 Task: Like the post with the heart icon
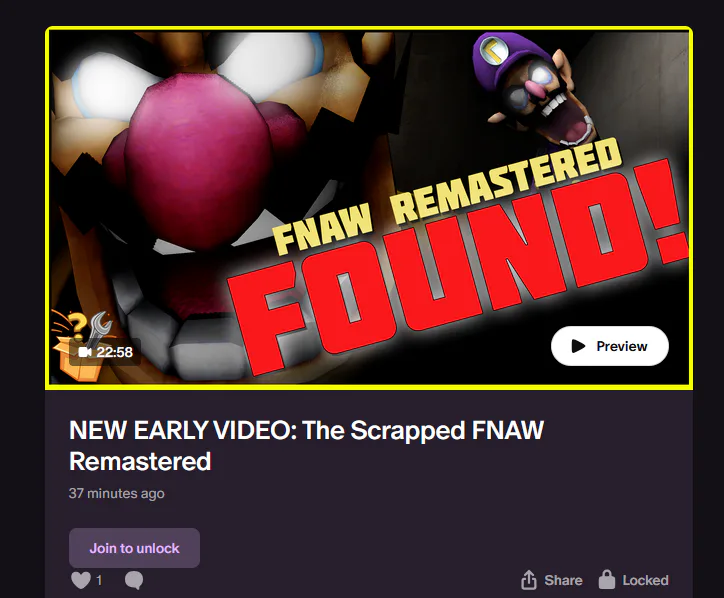[81, 580]
